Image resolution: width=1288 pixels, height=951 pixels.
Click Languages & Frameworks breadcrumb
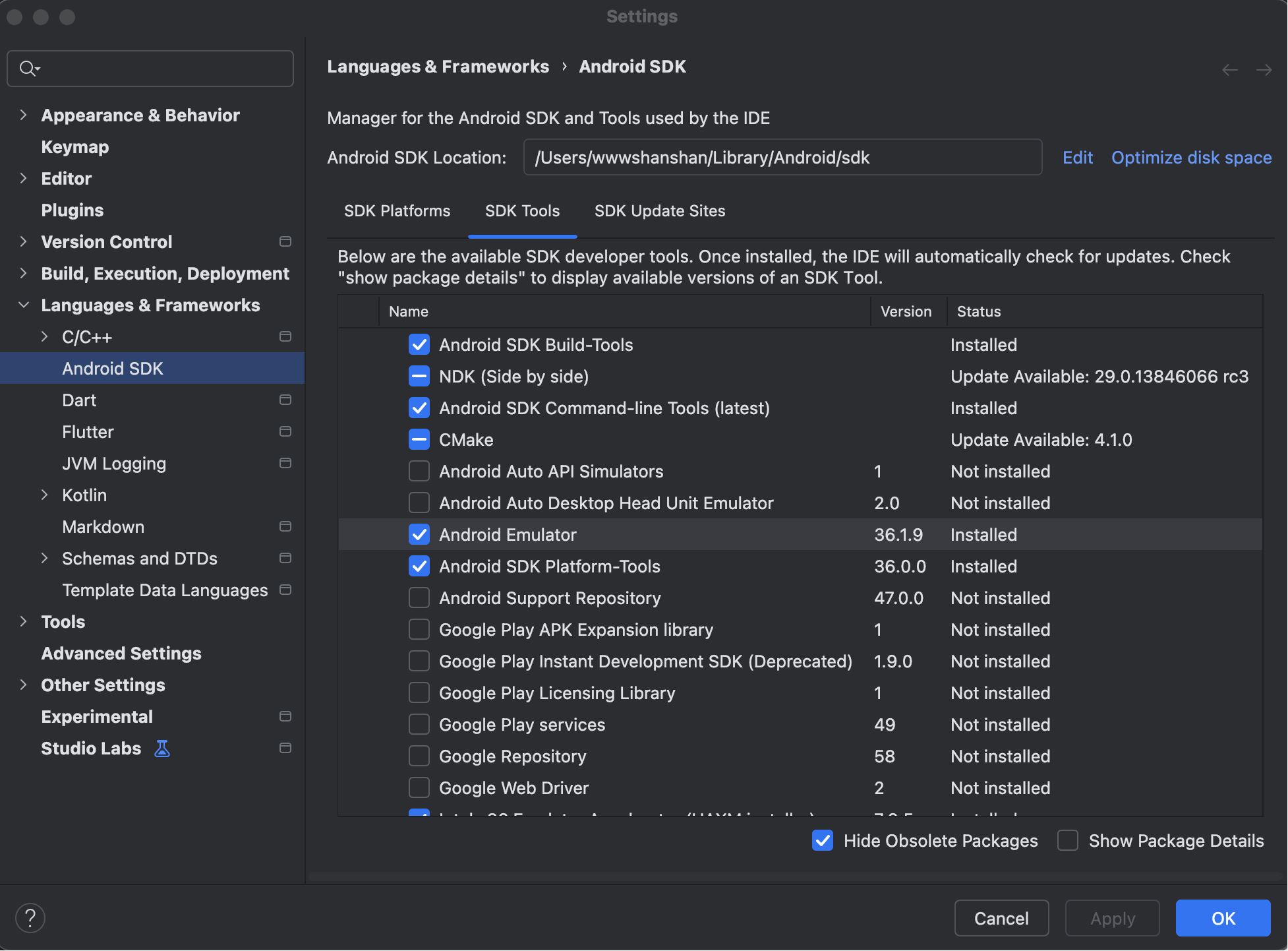438,67
